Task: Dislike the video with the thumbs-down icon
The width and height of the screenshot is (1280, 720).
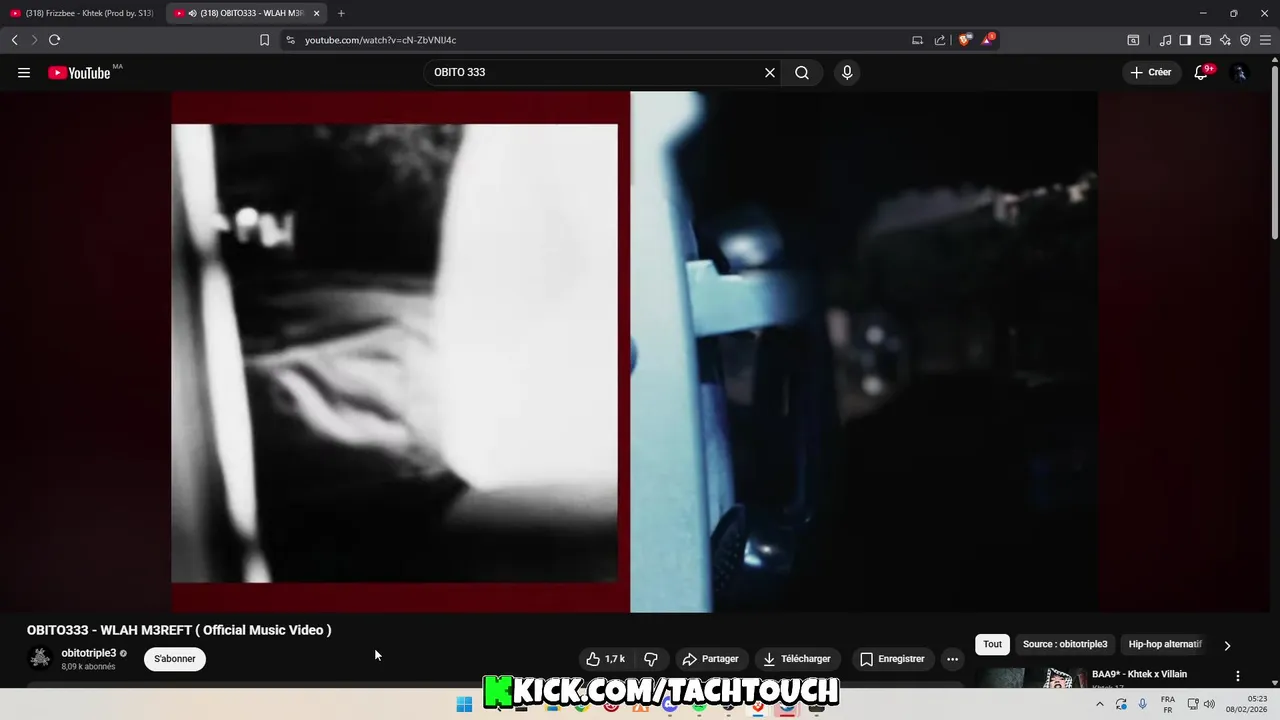Action: [x=651, y=659]
